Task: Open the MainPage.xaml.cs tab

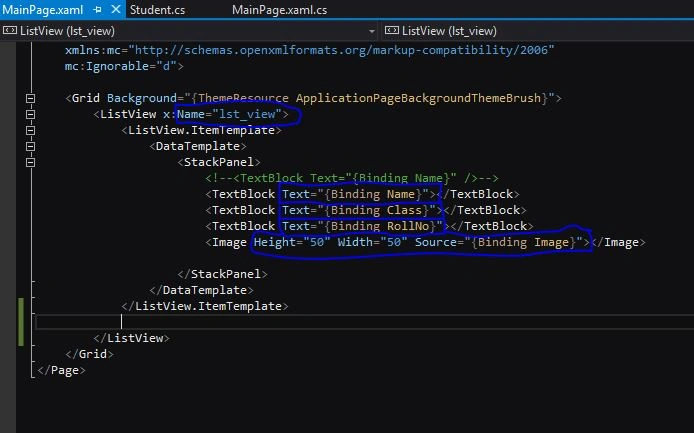Action: click(279, 10)
